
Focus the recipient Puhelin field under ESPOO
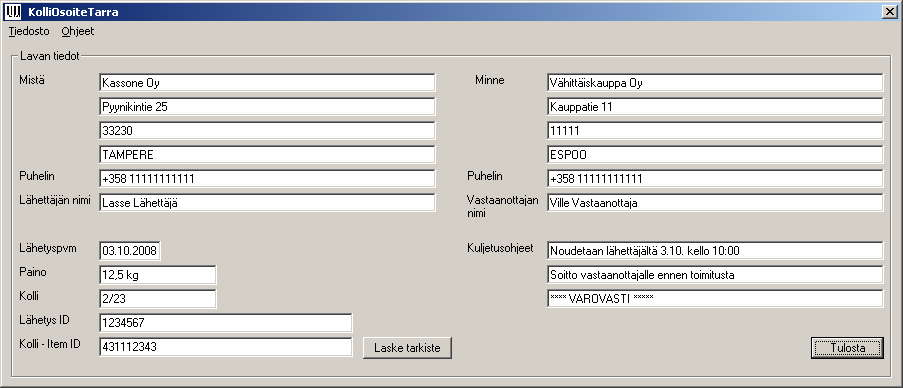715,179
